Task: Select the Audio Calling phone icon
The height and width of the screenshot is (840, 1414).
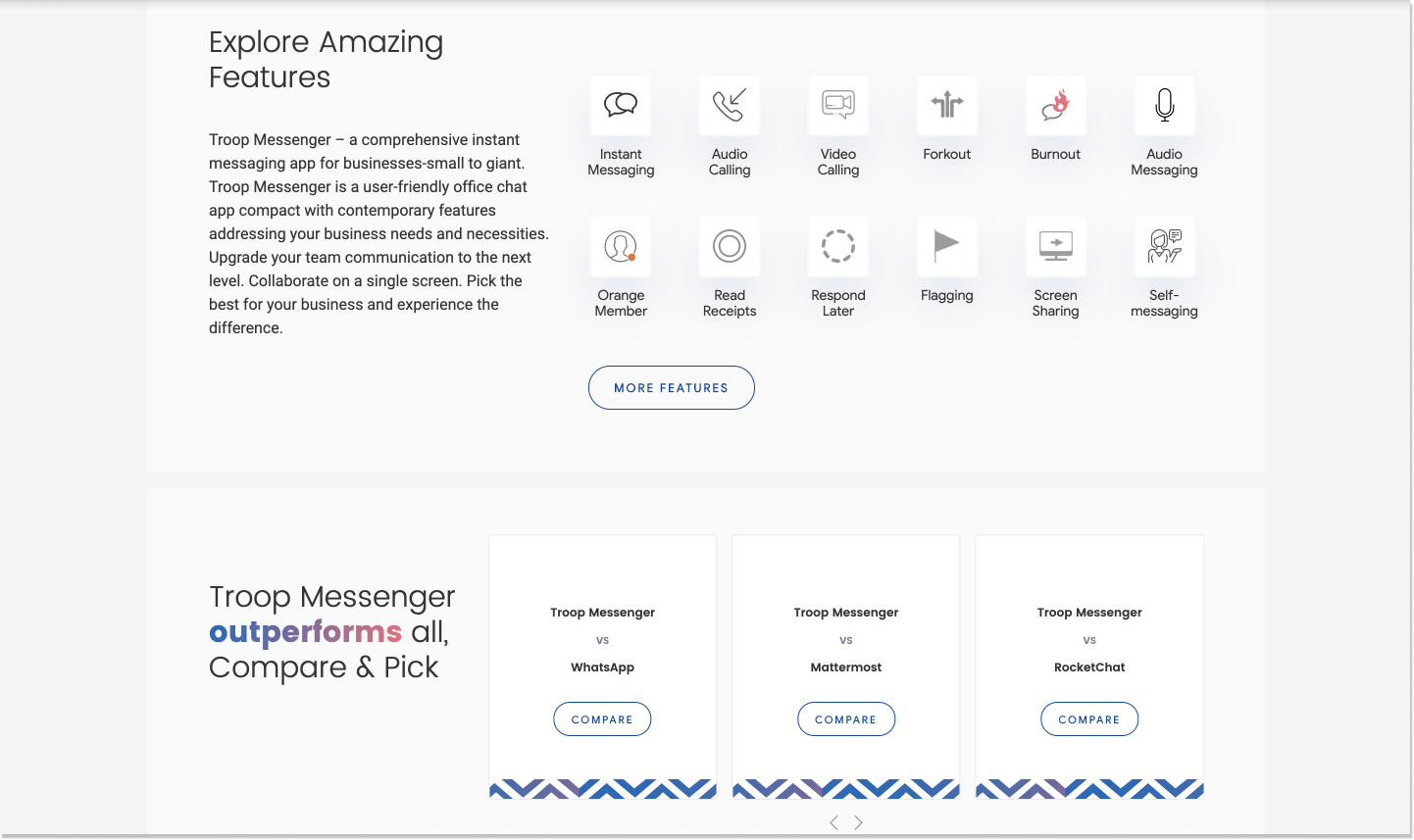Action: 730,105
